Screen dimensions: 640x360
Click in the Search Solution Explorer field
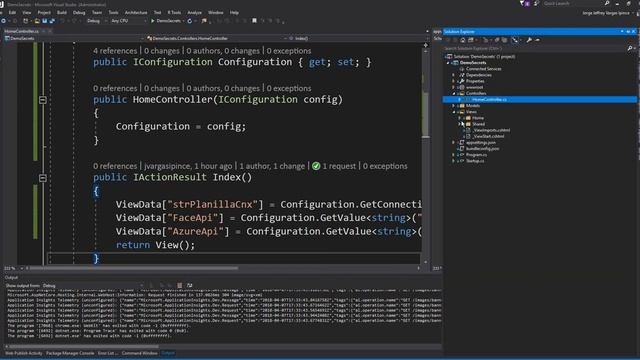(x=535, y=48)
